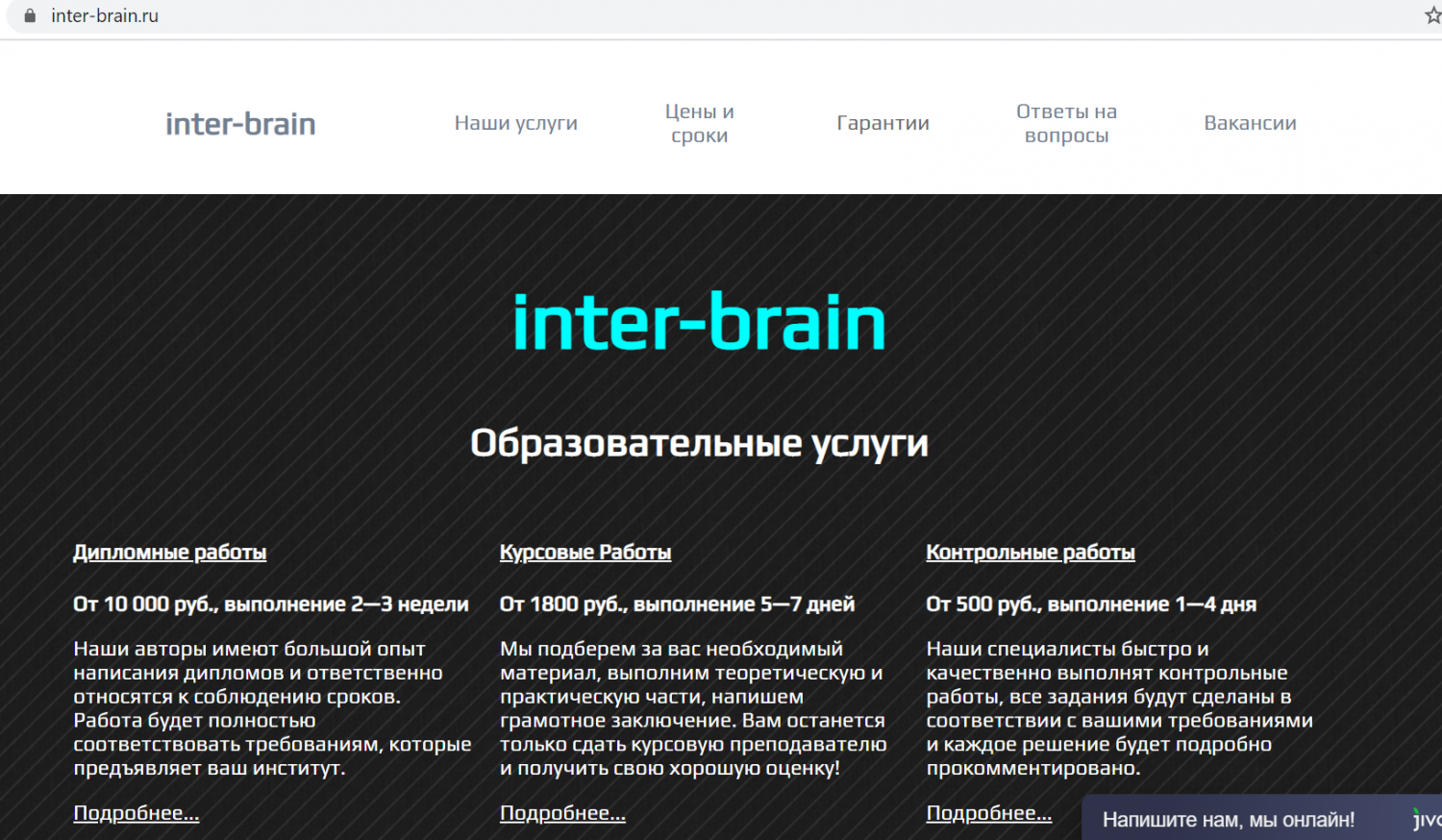
Task: Click Подробнее under Контрольные работы
Action: pos(989,813)
